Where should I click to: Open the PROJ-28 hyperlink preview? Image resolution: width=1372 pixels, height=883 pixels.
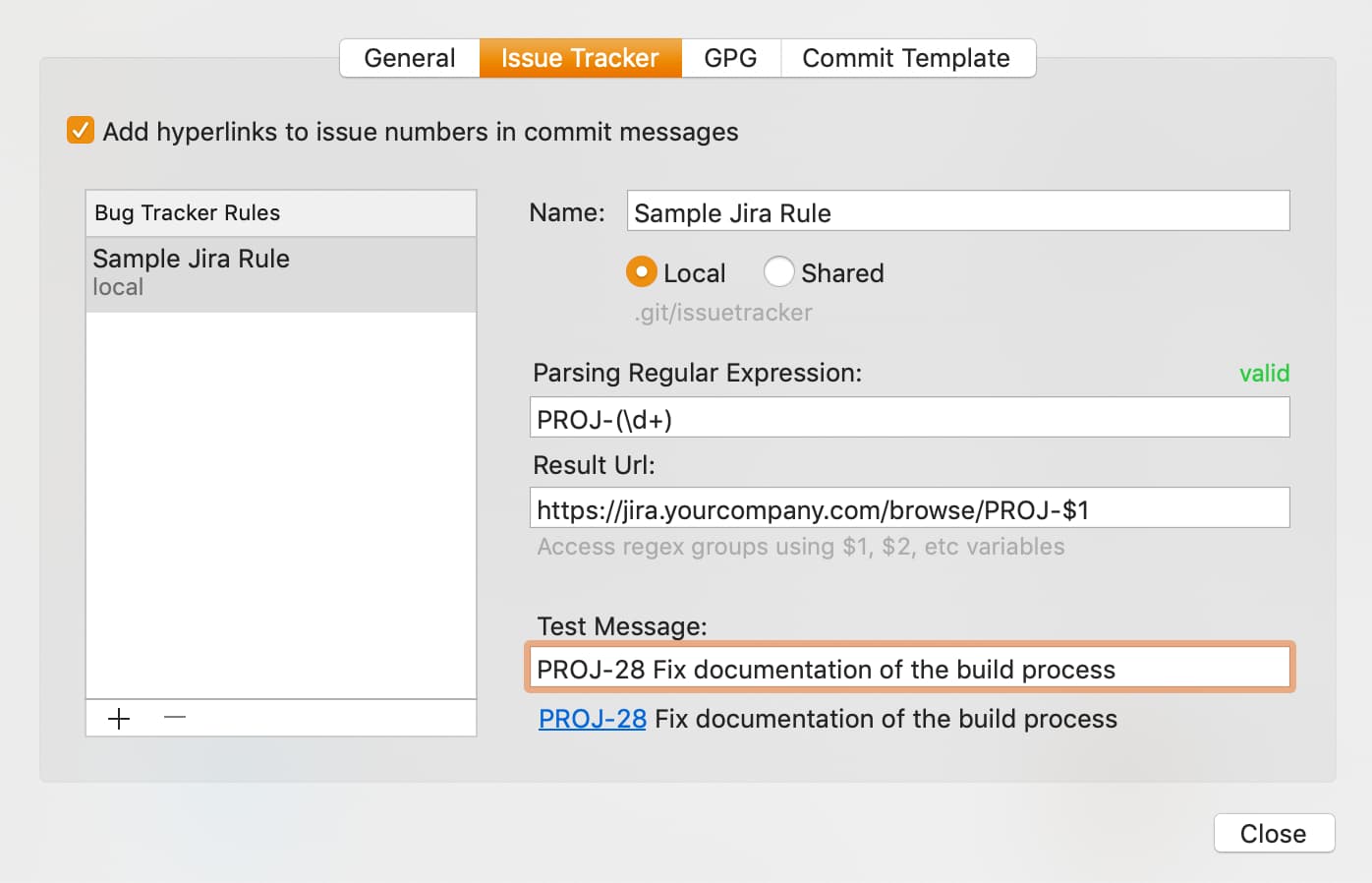(593, 720)
